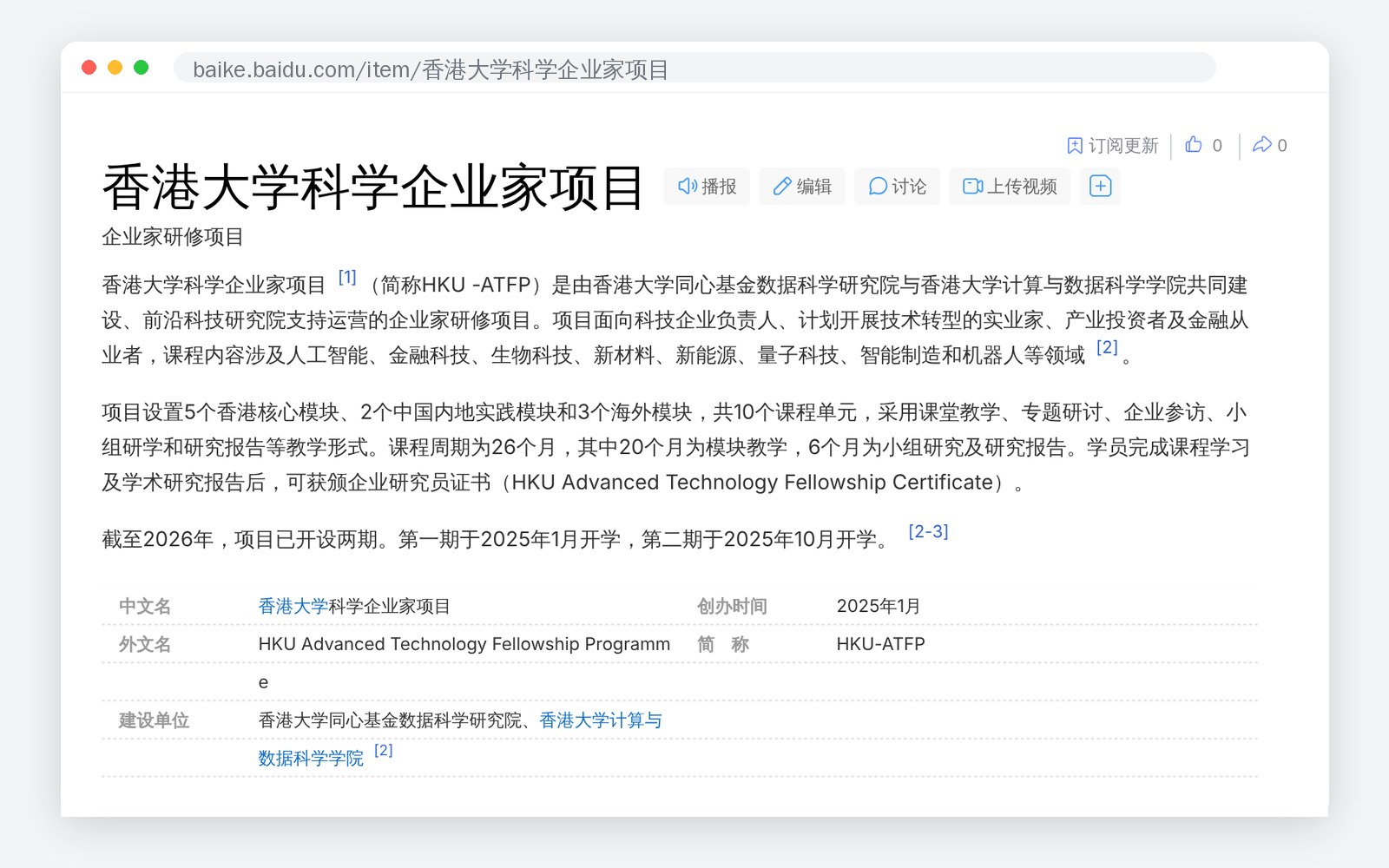Follow the 香港大学计算与 link in 建设单位 row
The width and height of the screenshot is (1389, 868).
601,720
